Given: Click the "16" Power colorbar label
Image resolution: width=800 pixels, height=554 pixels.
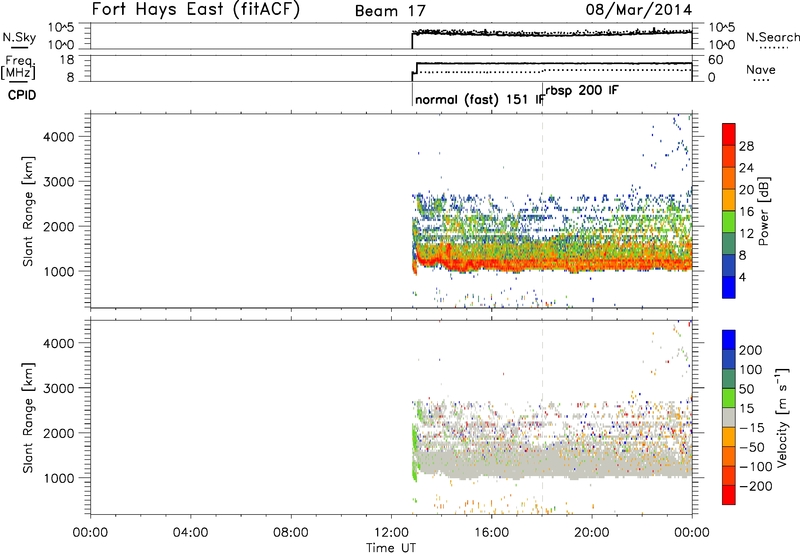Looking at the screenshot, I should [x=746, y=212].
